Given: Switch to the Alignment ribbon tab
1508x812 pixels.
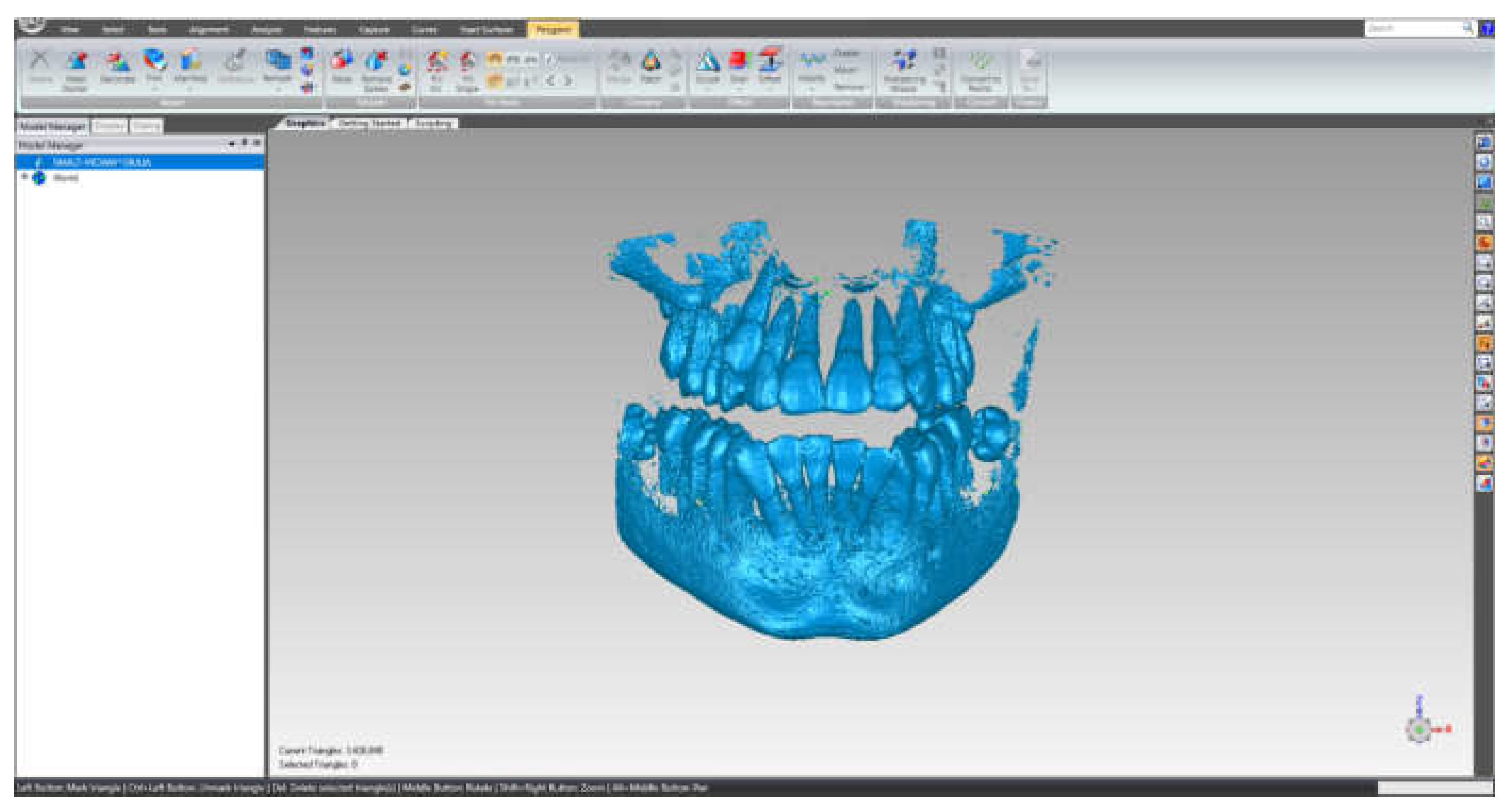Looking at the screenshot, I should coord(209,29).
